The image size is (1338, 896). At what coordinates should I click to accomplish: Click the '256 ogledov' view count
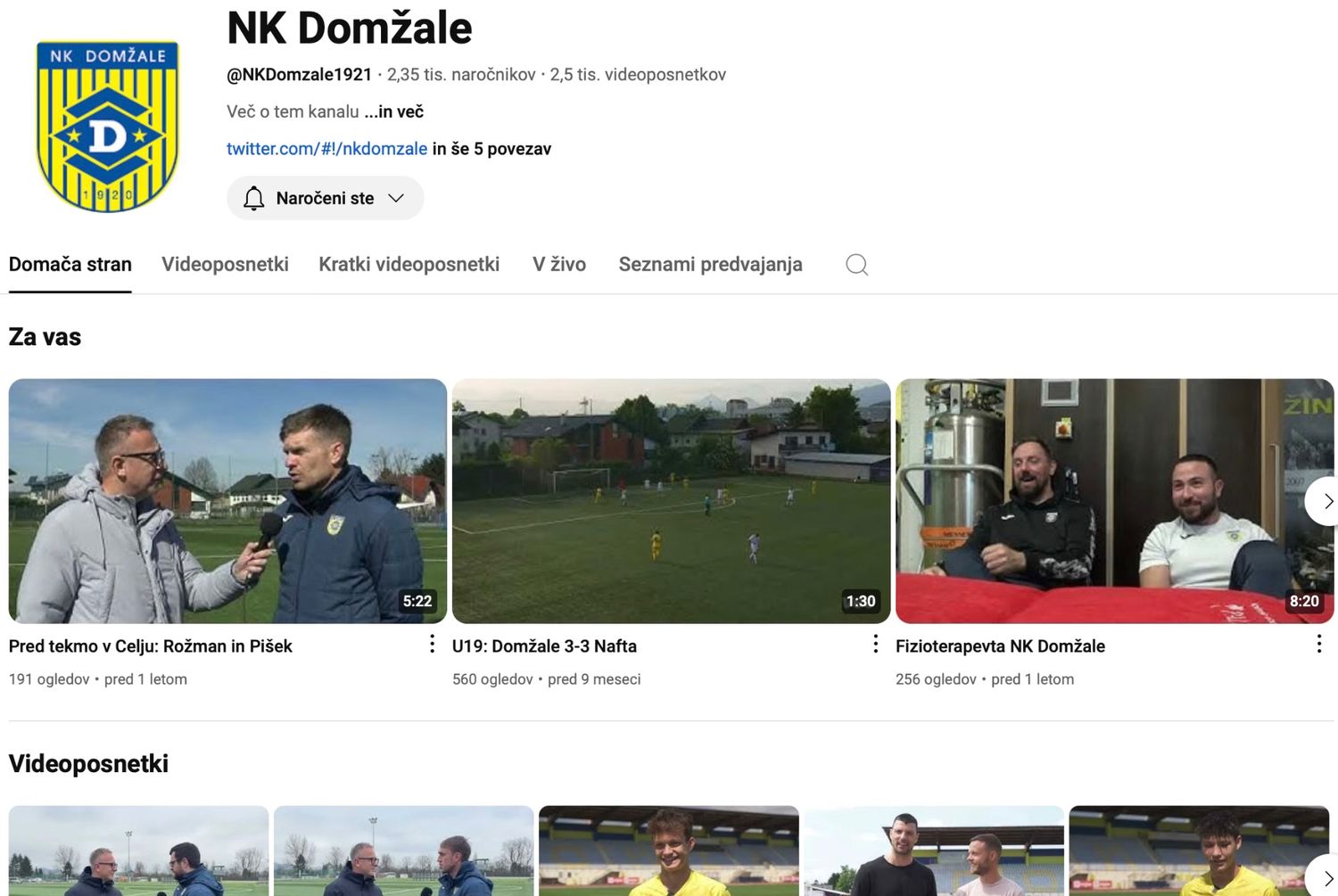click(936, 679)
